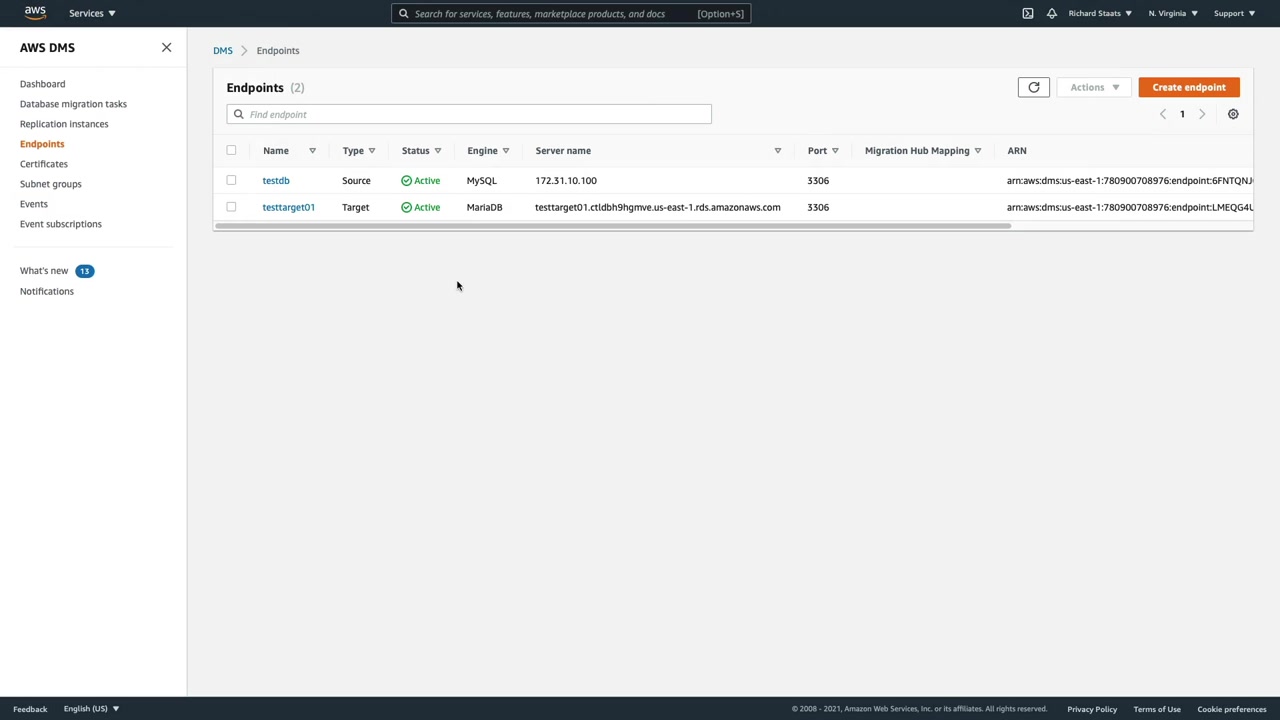This screenshot has height=720, width=1280.
Task: Open Database migration tasks
Action: point(73,104)
